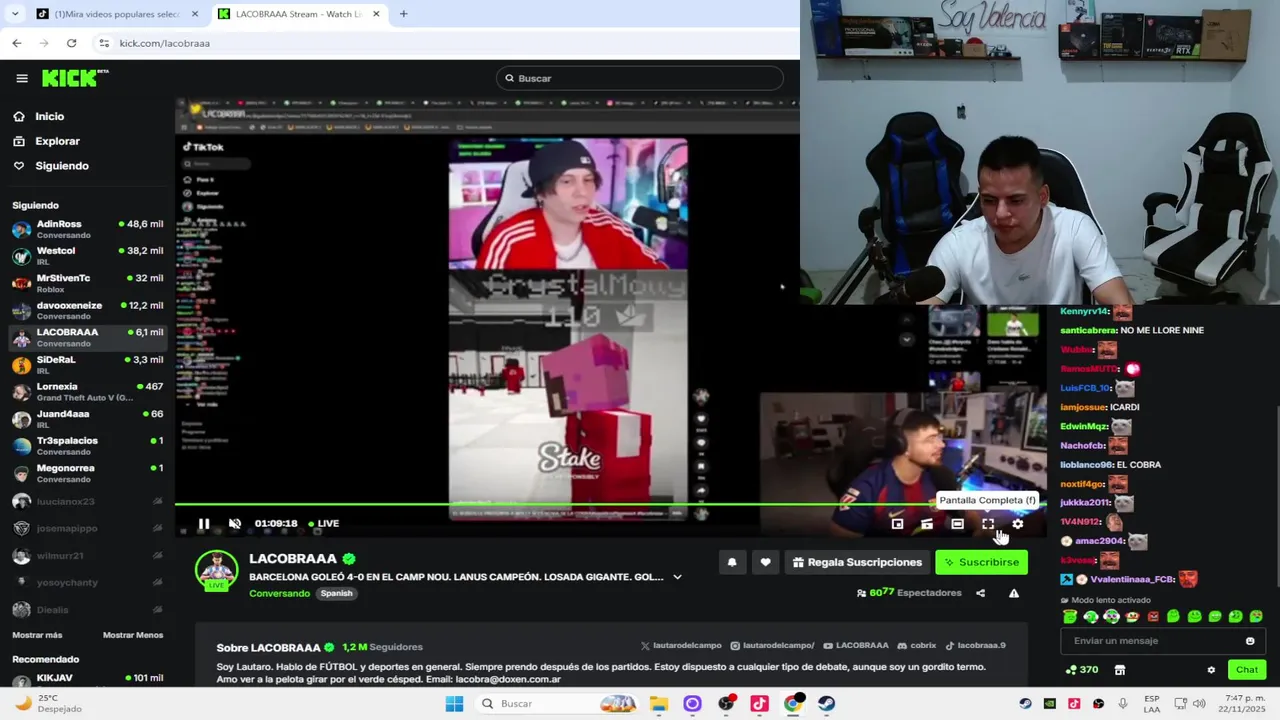The height and width of the screenshot is (720, 1280).
Task: Open recommended KIKJAV channel
Action: 88,680
